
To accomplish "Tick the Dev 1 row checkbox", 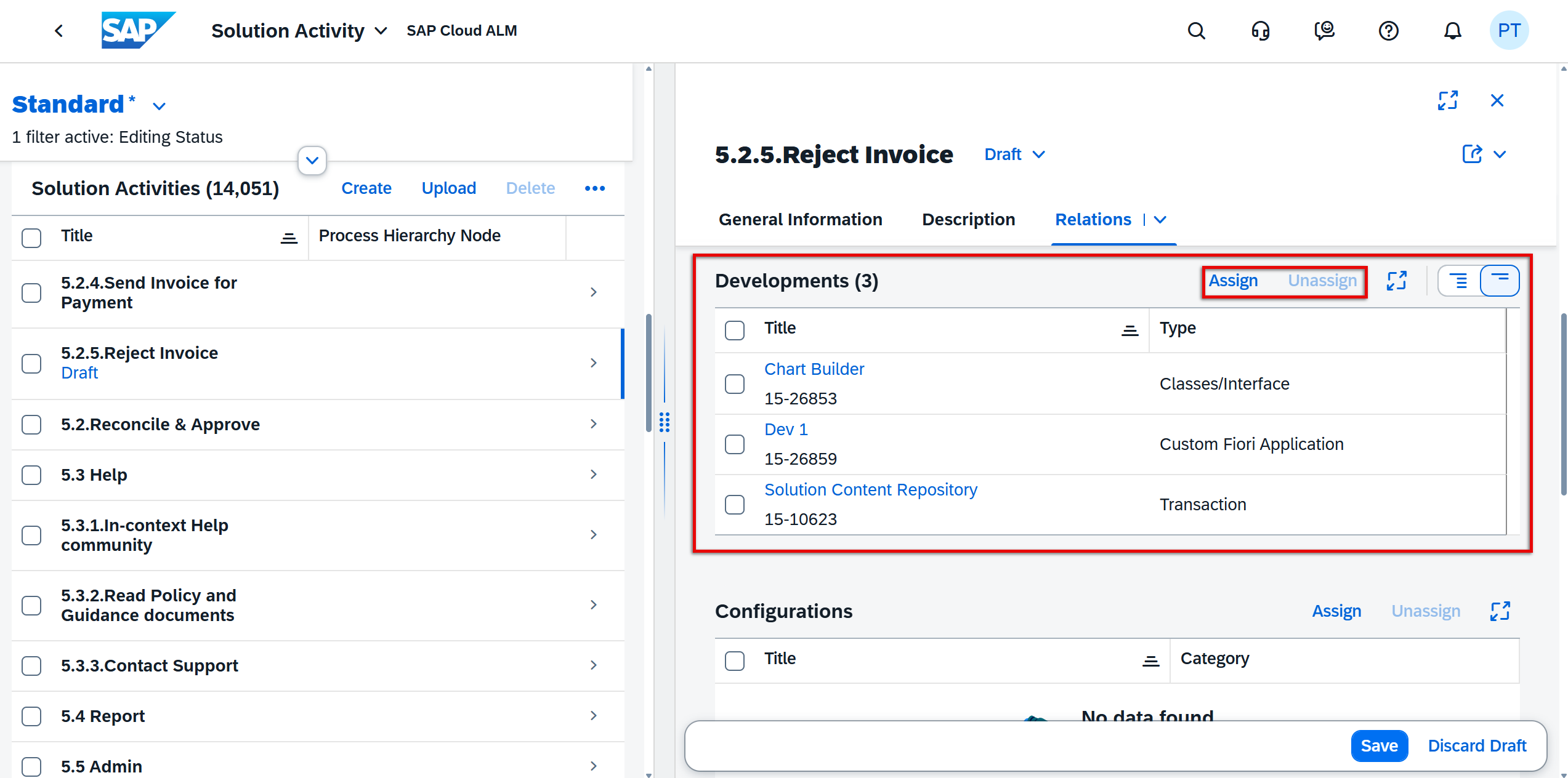I will (735, 444).
